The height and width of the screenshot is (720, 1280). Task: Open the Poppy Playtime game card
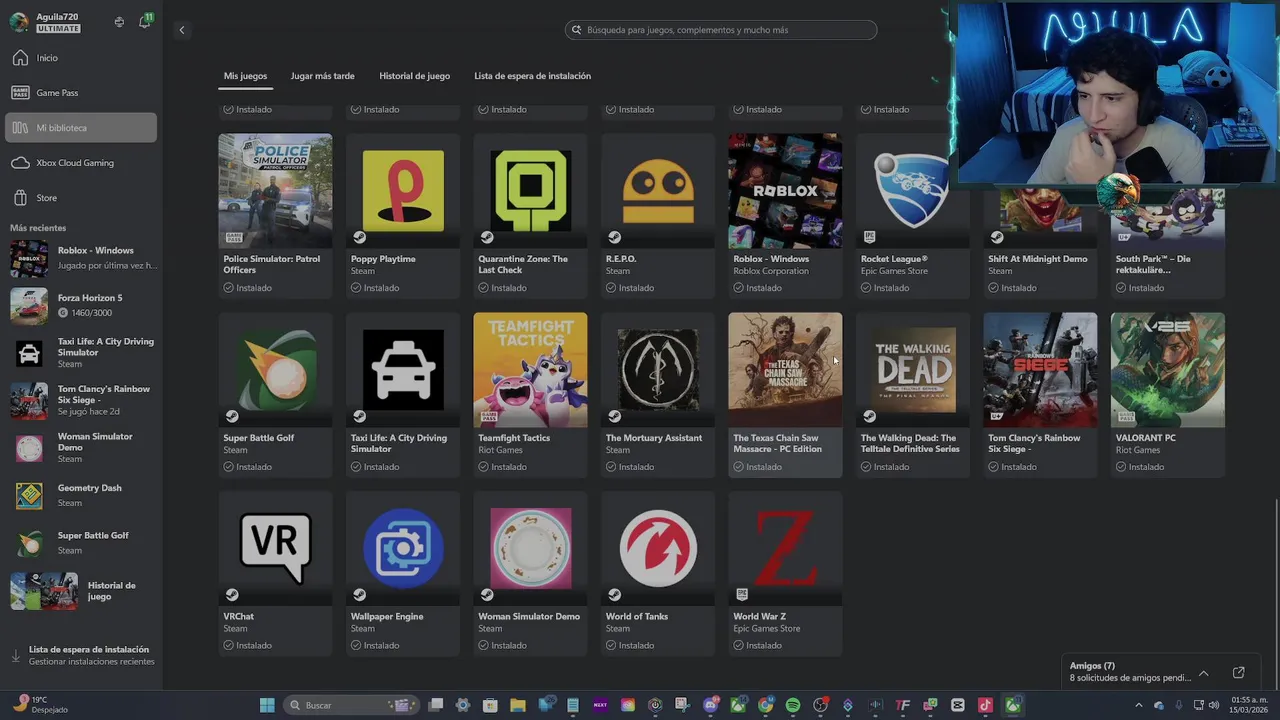[x=403, y=215]
